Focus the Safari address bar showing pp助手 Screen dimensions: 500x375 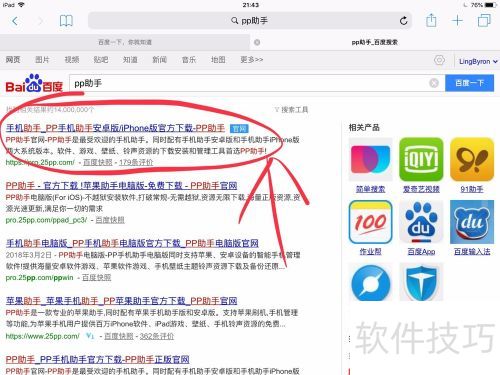click(250, 21)
